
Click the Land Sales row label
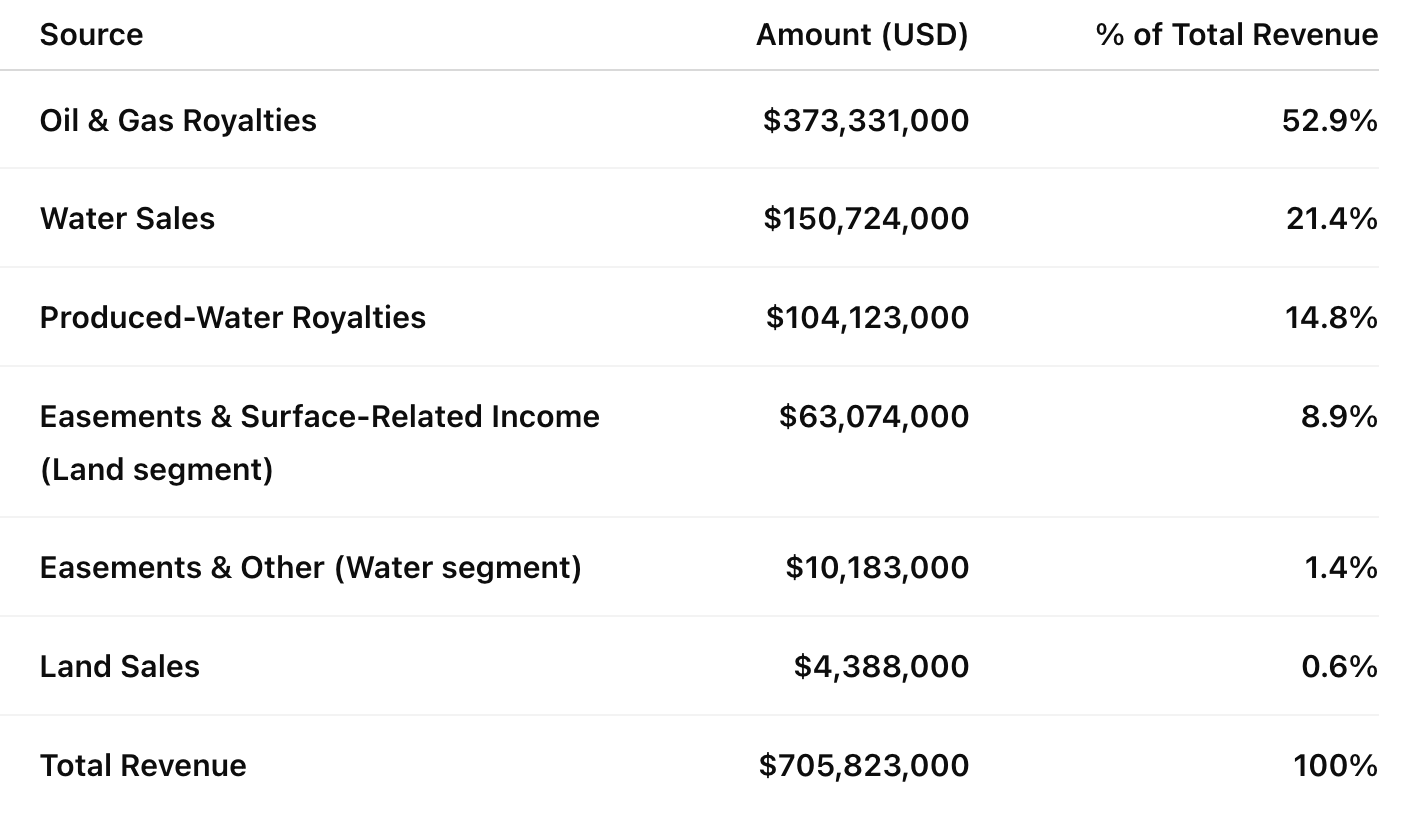120,667
